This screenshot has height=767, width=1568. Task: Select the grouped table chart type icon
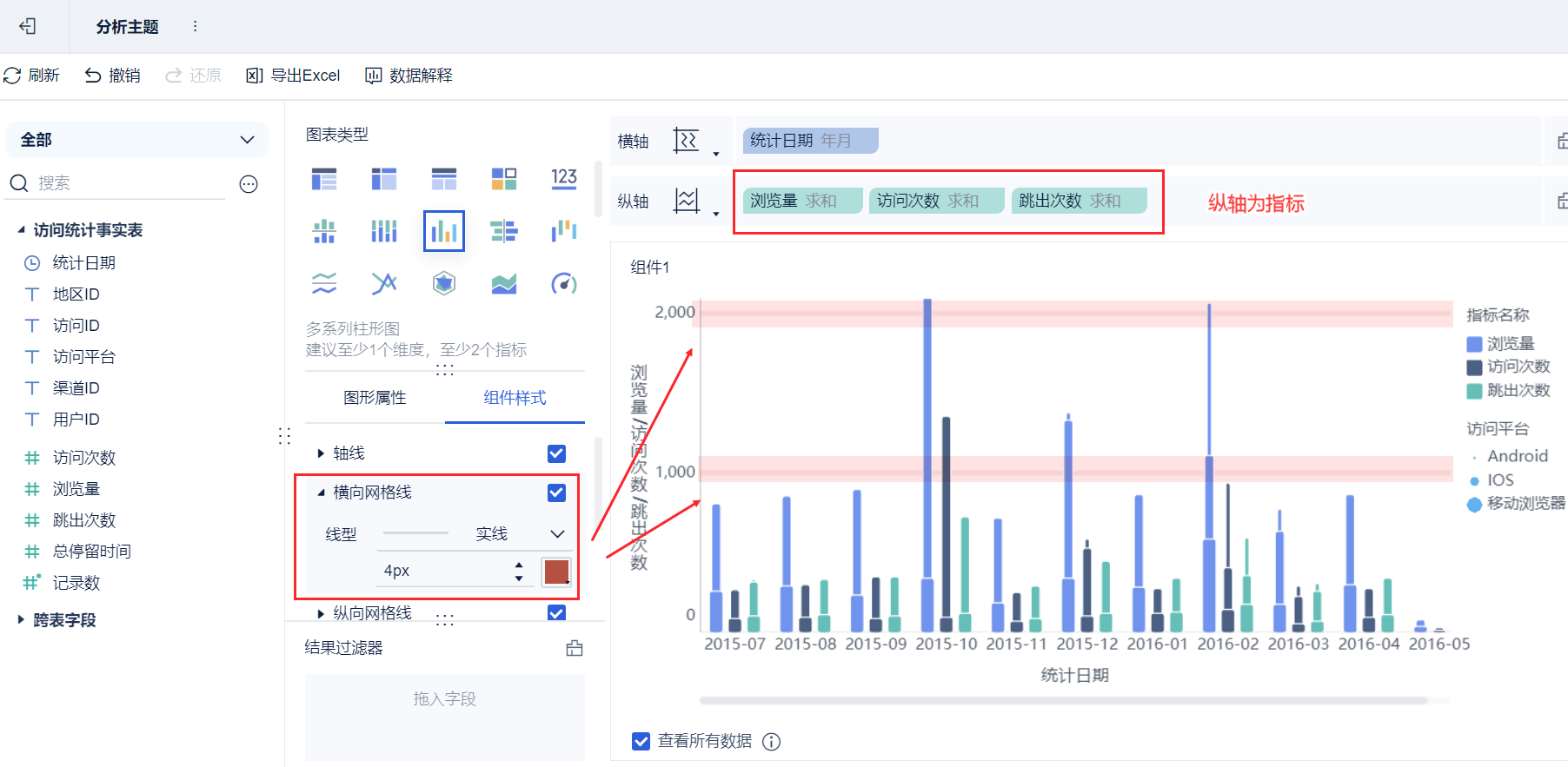click(324, 179)
